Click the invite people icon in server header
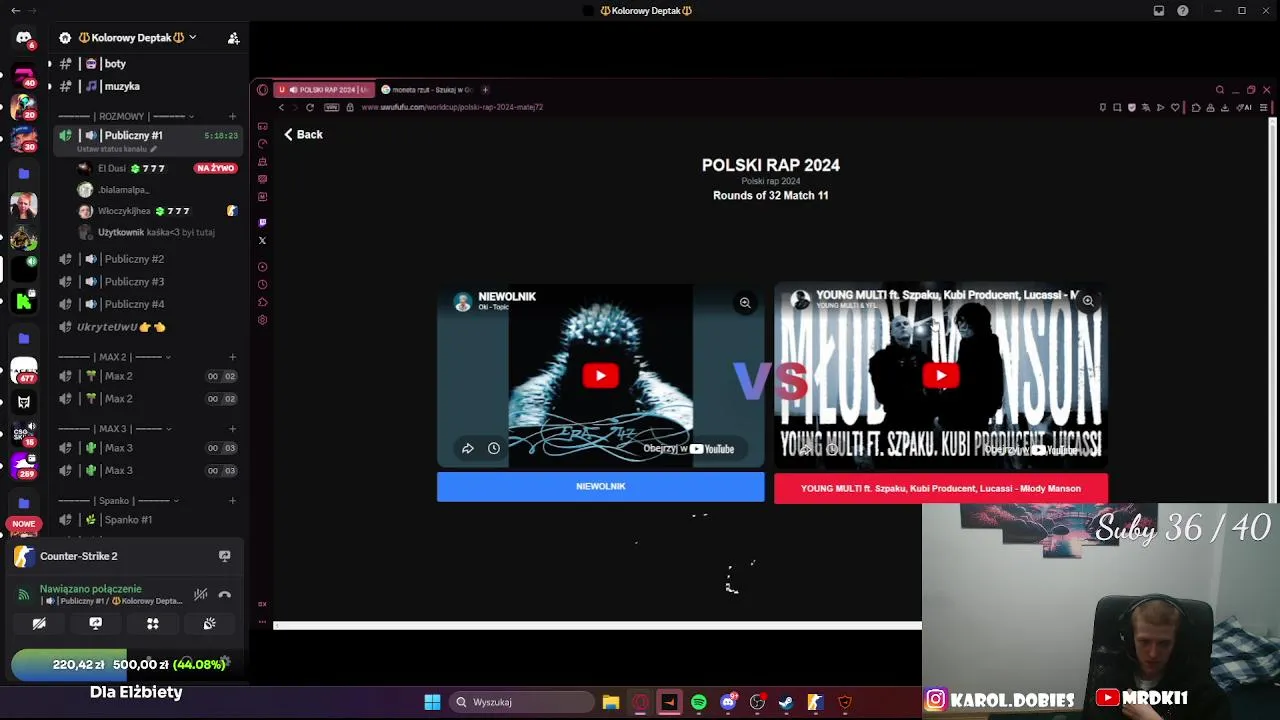Screen dimensions: 1280x720 point(233,38)
